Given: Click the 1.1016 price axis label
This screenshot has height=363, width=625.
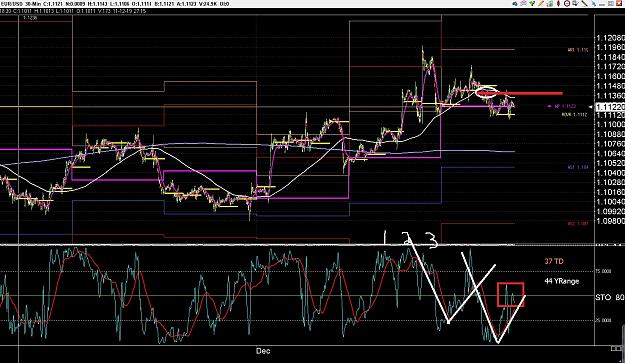Looking at the screenshot, I should pos(610,192).
